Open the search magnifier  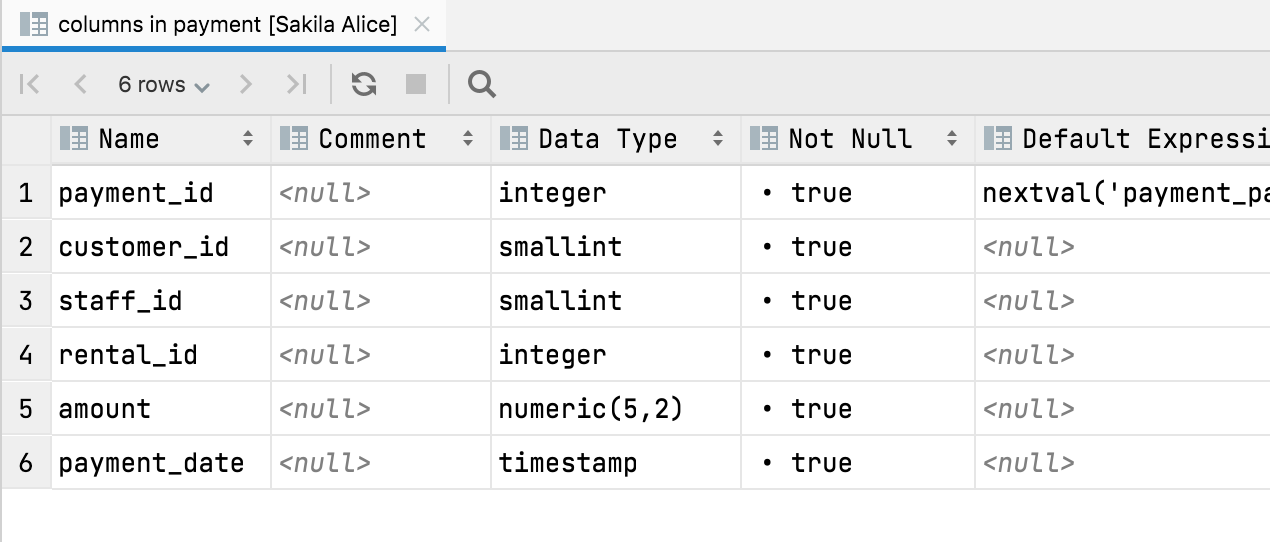point(482,85)
